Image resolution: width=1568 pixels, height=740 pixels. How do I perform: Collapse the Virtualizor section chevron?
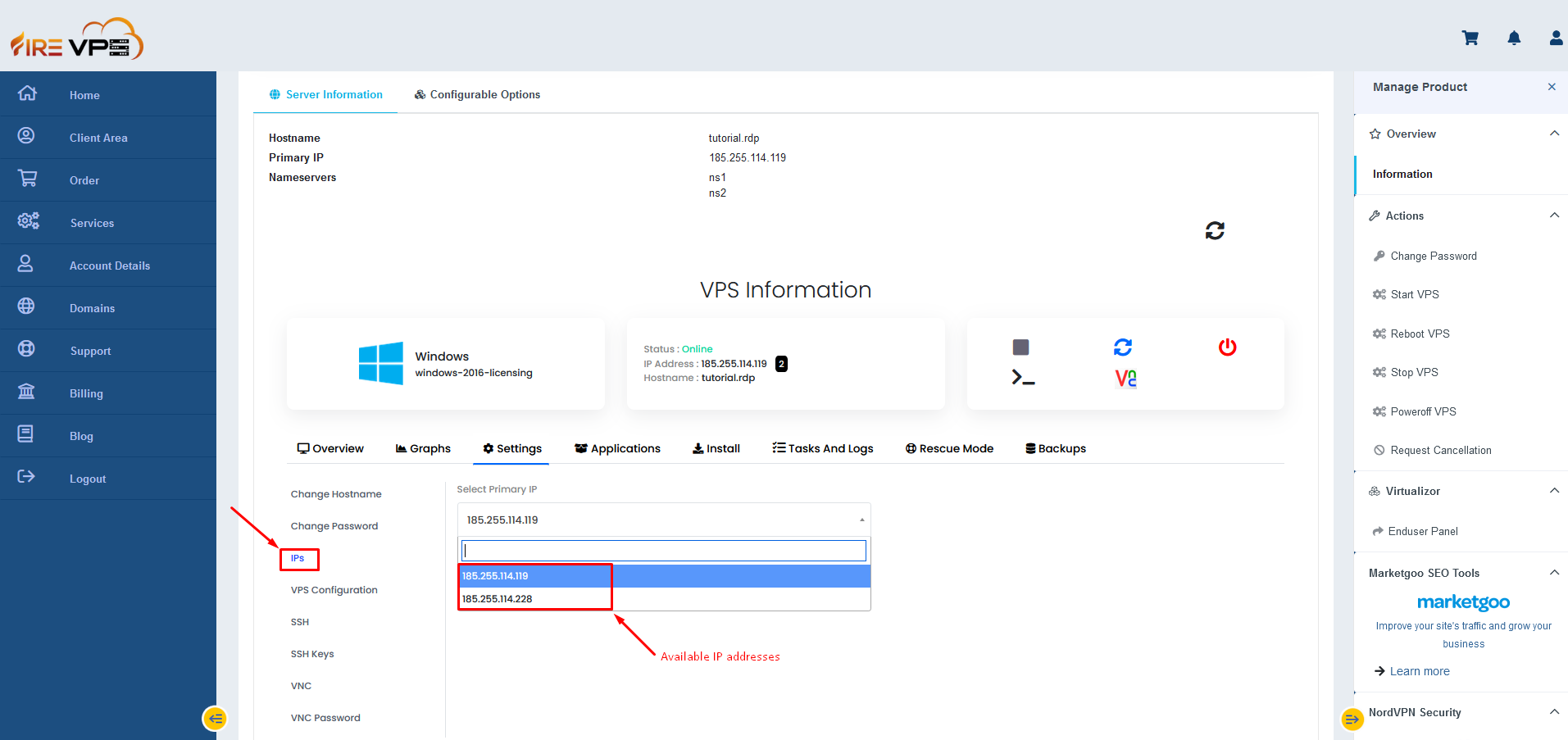point(1554,491)
